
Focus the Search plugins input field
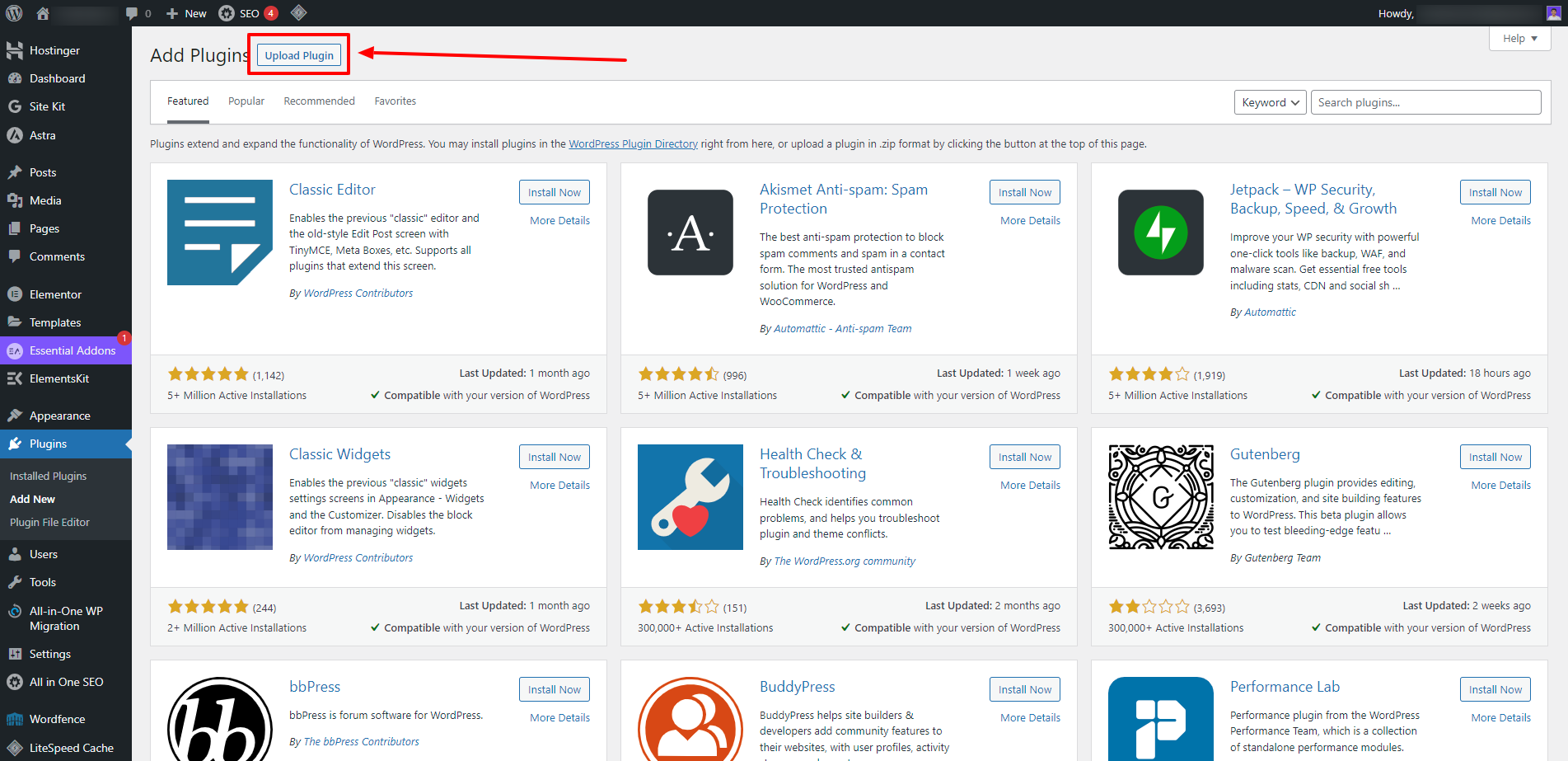[1425, 102]
